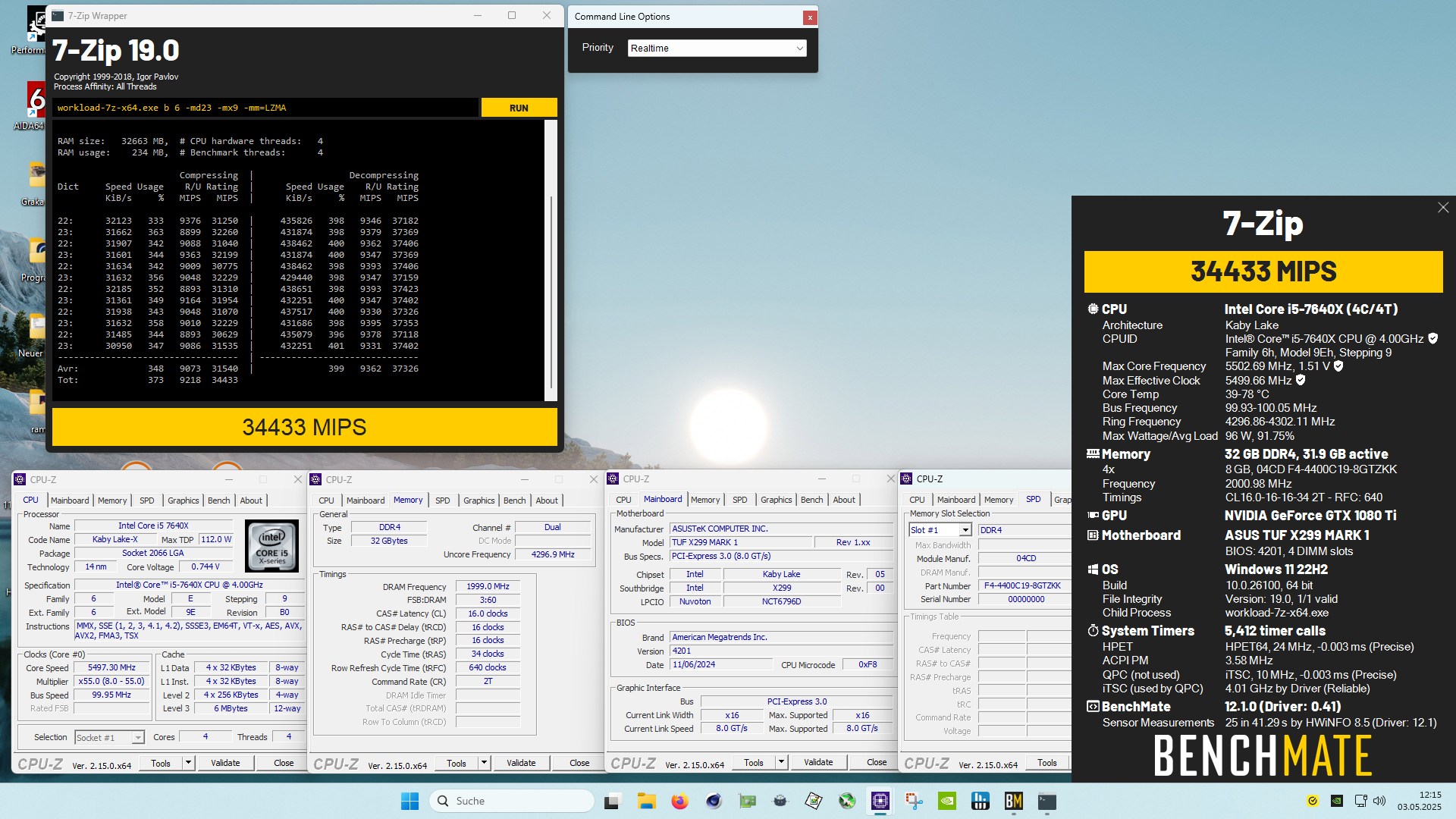Click Part Number F4-4400C19-8GTZKK
The image size is (1456, 819).
pos(1022,585)
